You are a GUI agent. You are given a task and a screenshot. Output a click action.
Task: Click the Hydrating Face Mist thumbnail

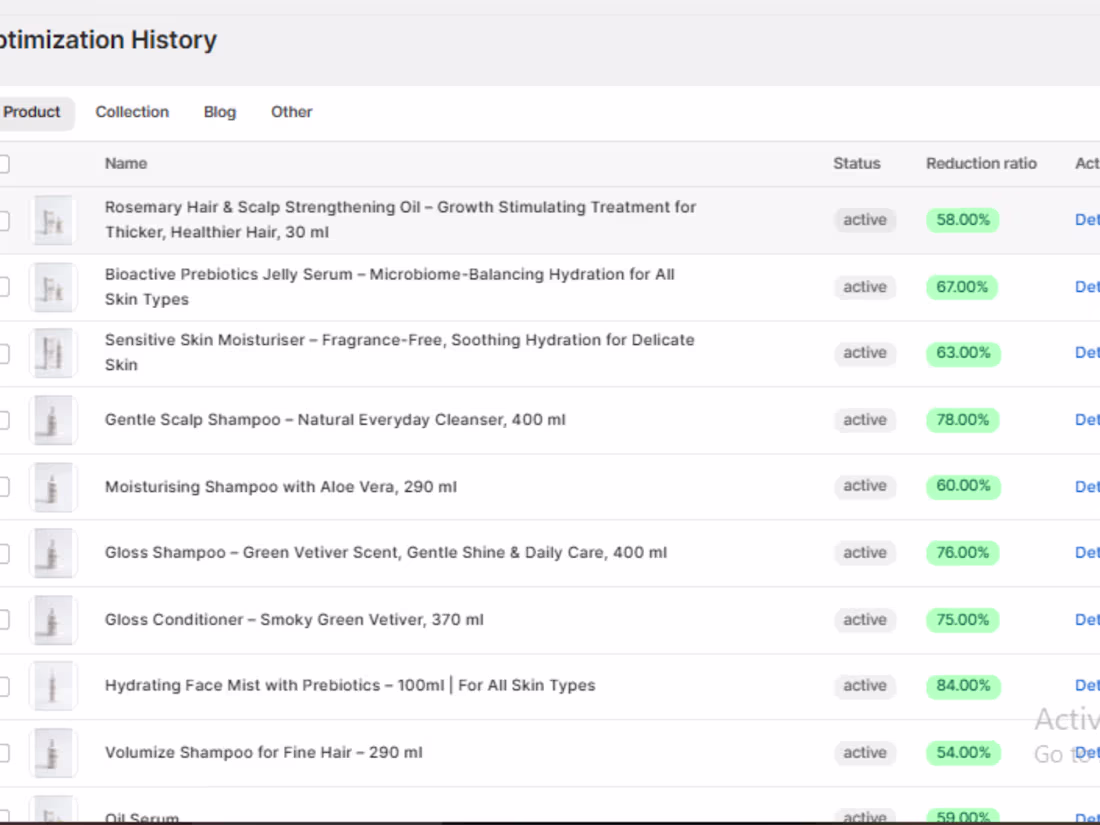tap(54, 685)
